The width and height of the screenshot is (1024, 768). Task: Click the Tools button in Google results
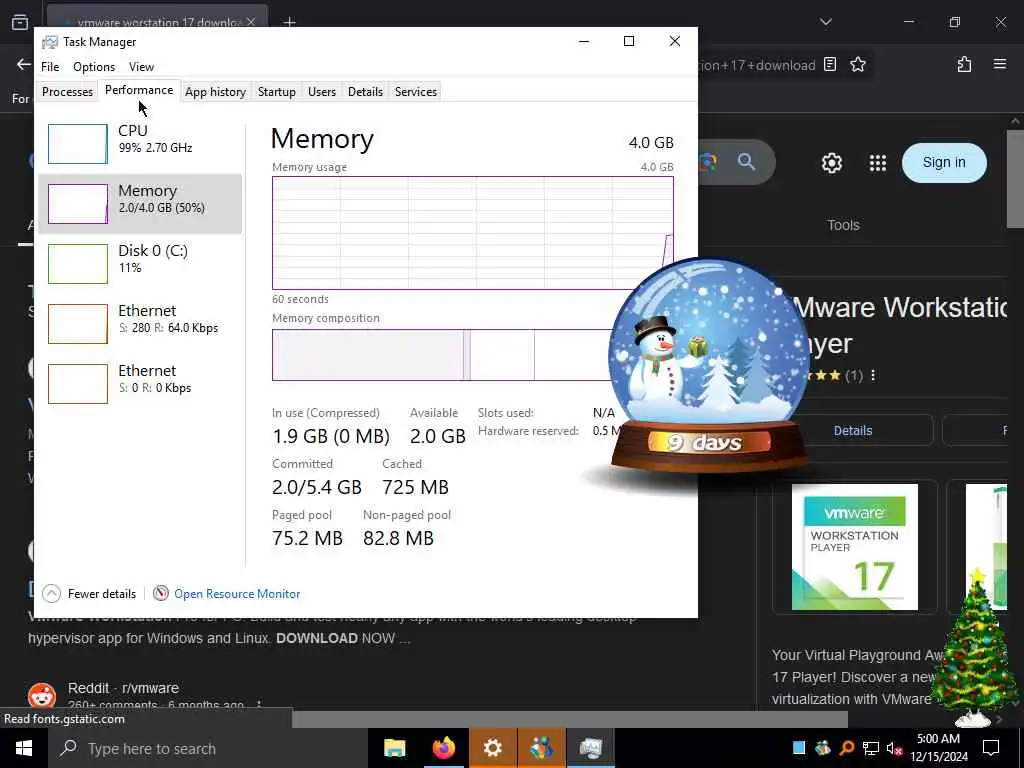pos(843,225)
